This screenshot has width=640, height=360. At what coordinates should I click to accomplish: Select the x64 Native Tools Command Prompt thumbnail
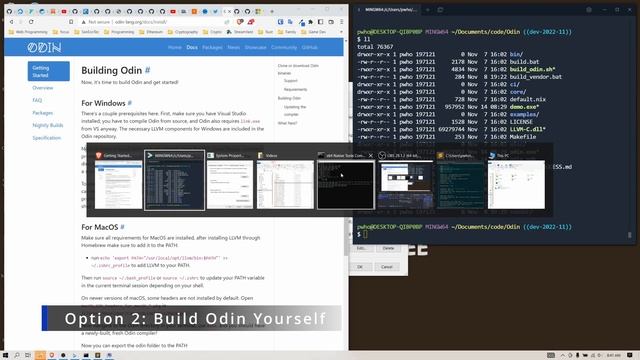(x=345, y=180)
